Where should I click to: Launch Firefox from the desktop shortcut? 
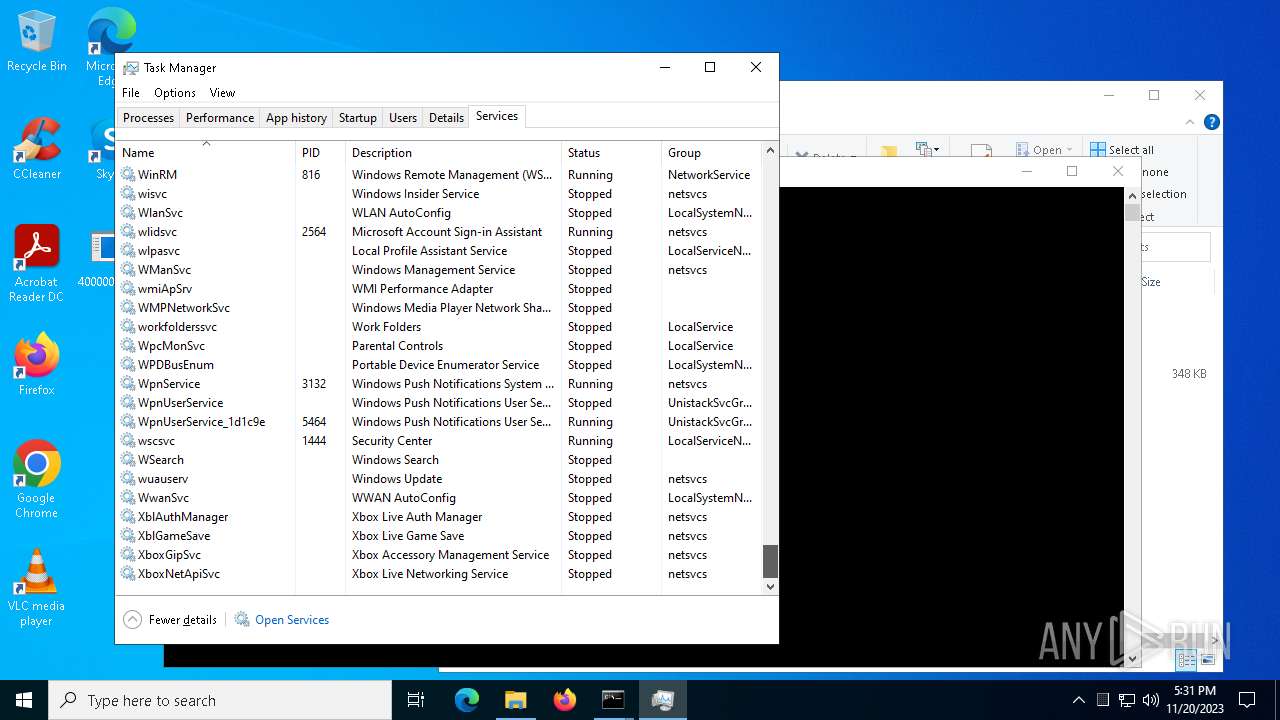(37, 365)
